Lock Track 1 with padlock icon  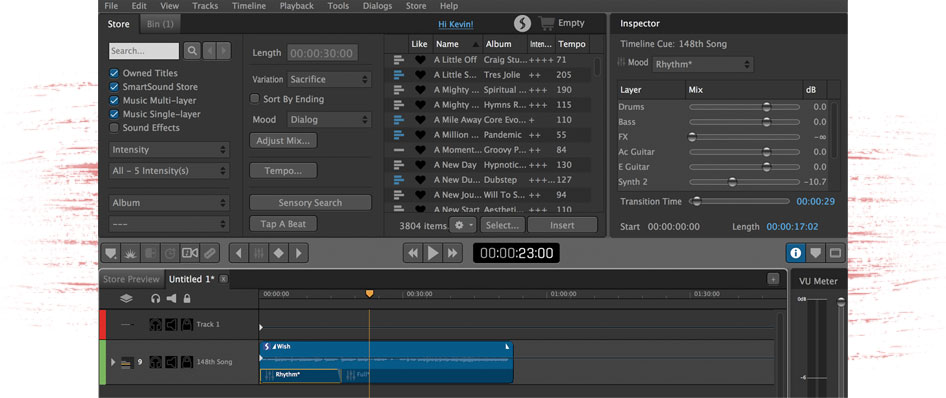tap(187, 324)
